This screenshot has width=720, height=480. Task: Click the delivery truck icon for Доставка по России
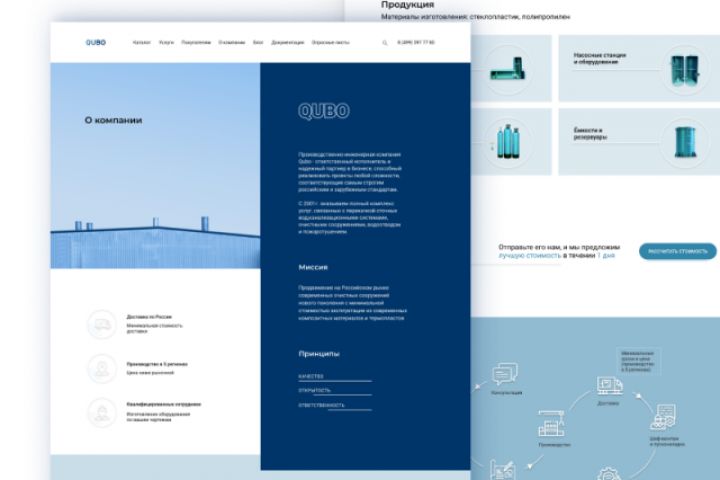(x=101, y=324)
